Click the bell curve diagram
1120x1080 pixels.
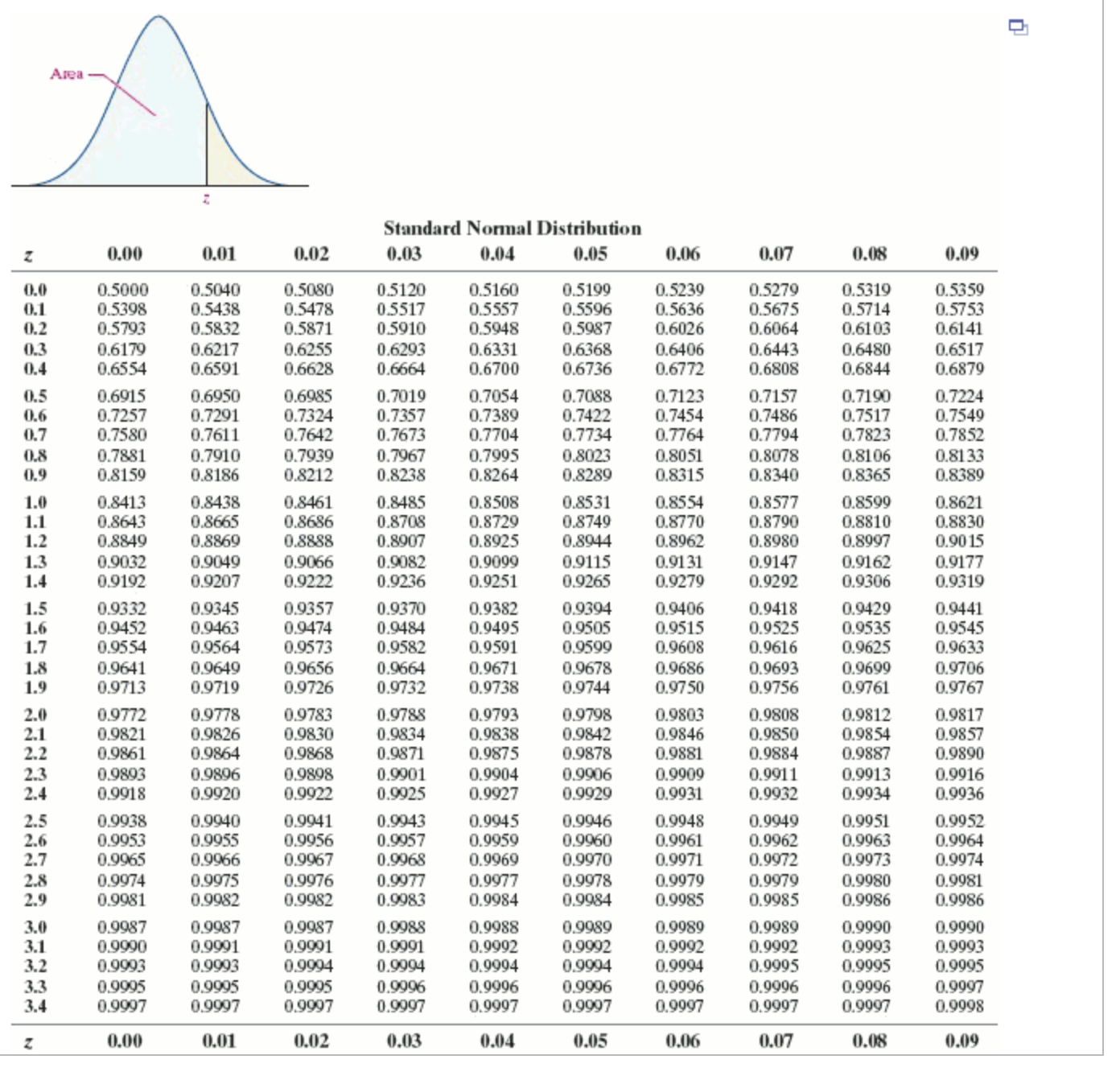(x=161, y=97)
